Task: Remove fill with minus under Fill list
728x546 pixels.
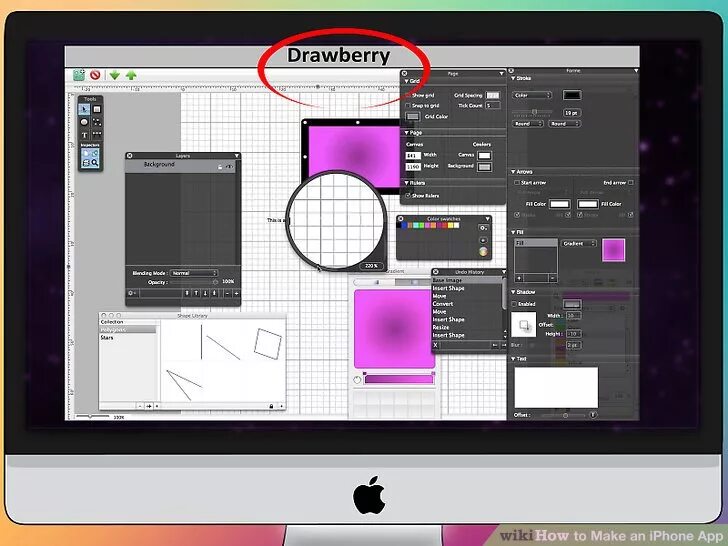Action: [x=552, y=278]
